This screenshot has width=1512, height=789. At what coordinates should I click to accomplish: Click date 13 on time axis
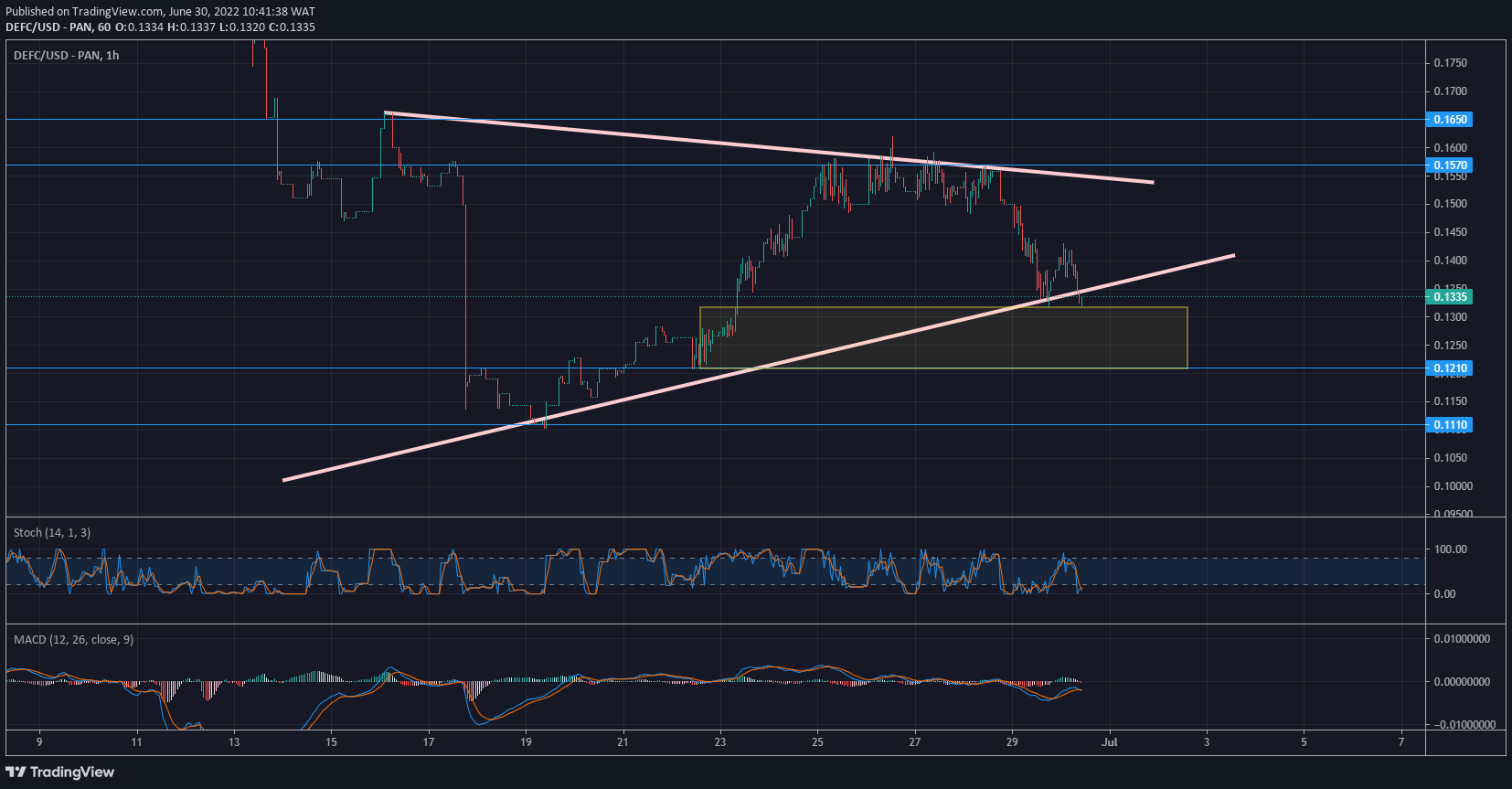pos(234,742)
